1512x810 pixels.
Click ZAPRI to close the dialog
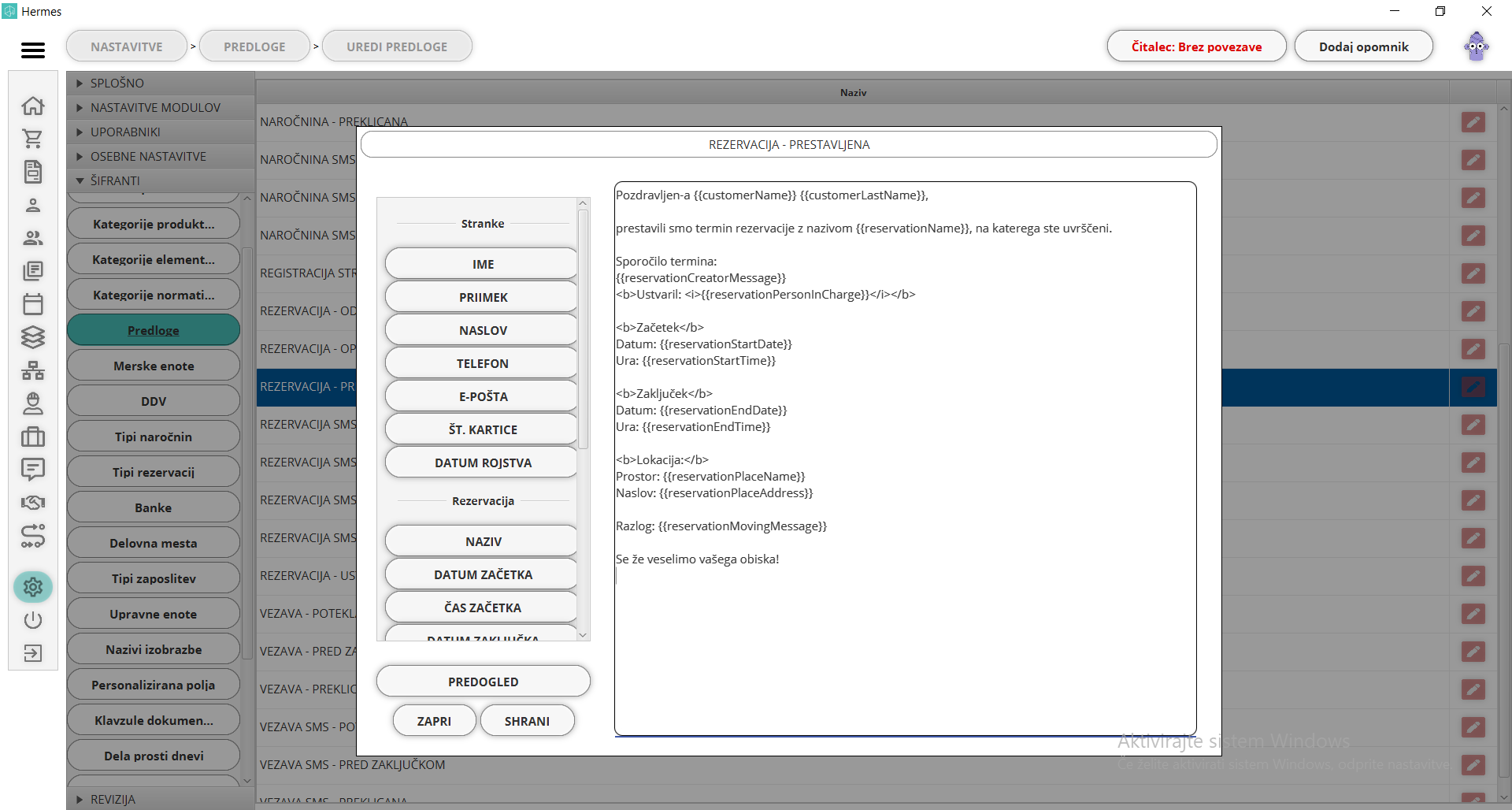pos(435,721)
